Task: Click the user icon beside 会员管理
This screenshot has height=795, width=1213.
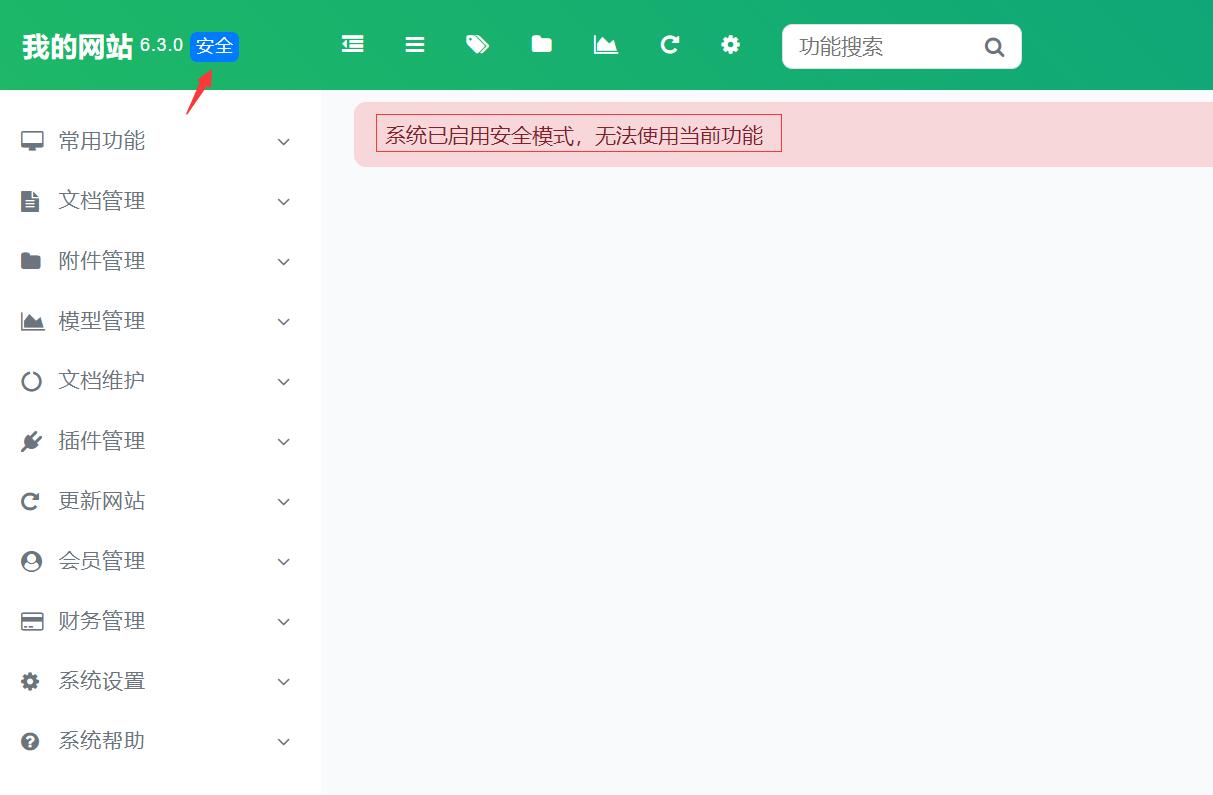Action: tap(31, 561)
